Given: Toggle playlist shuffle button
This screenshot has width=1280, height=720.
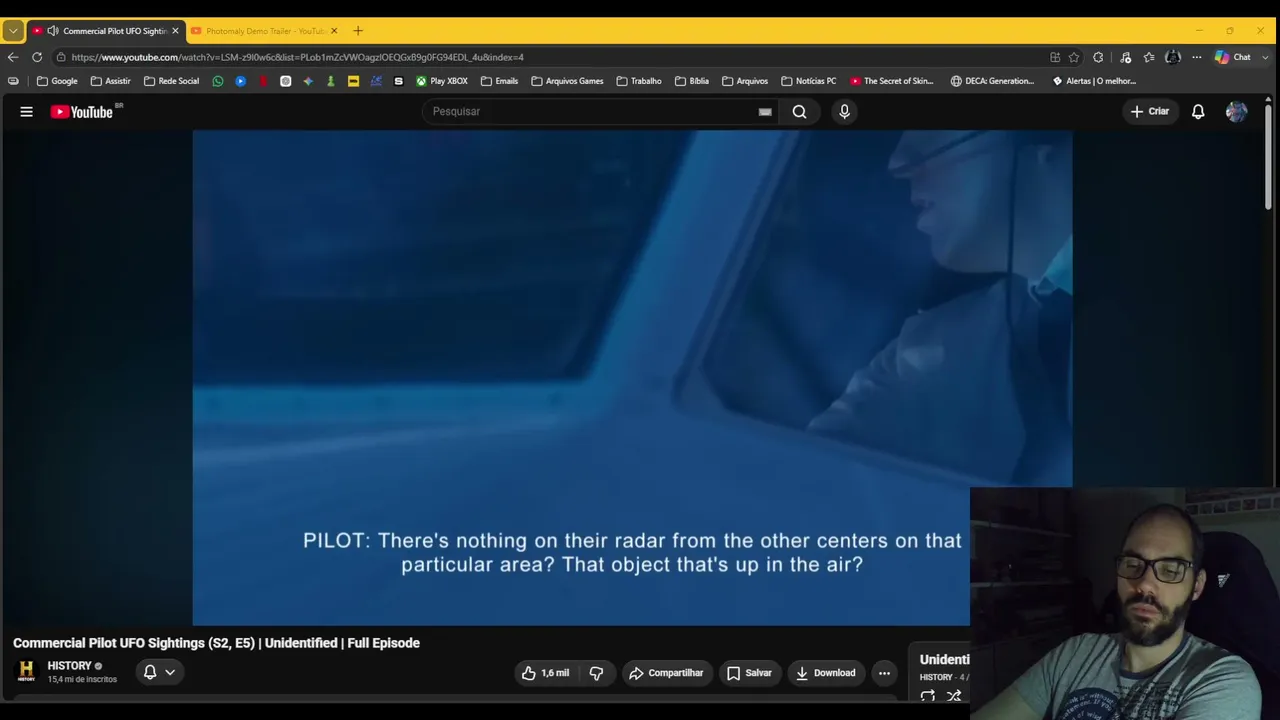Looking at the screenshot, I should 954,696.
